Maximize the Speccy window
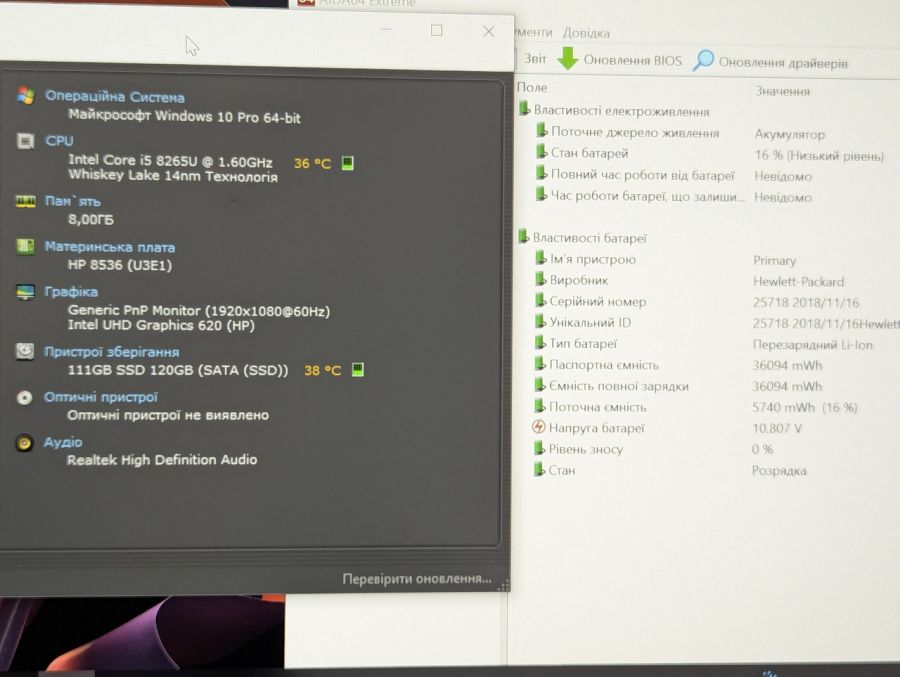900x677 pixels. click(x=437, y=30)
